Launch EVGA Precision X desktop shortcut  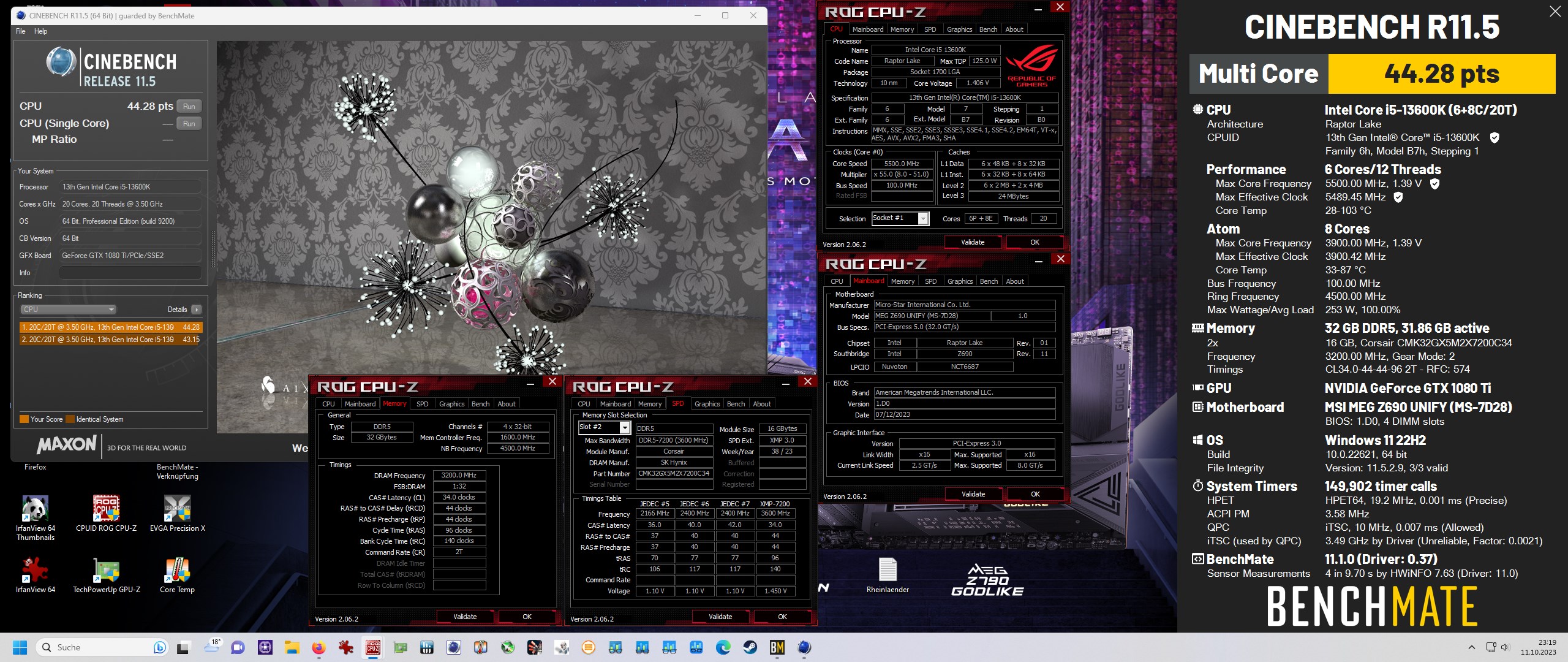177,514
